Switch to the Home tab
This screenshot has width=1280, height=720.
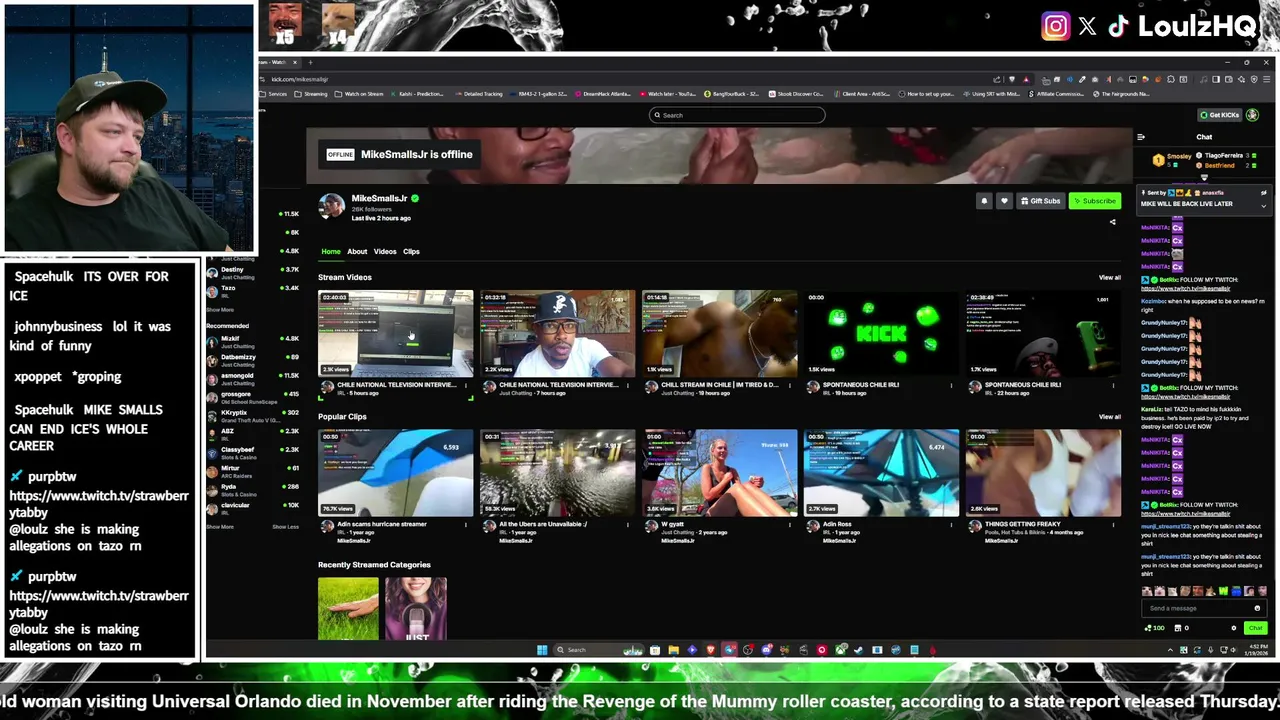click(x=331, y=252)
